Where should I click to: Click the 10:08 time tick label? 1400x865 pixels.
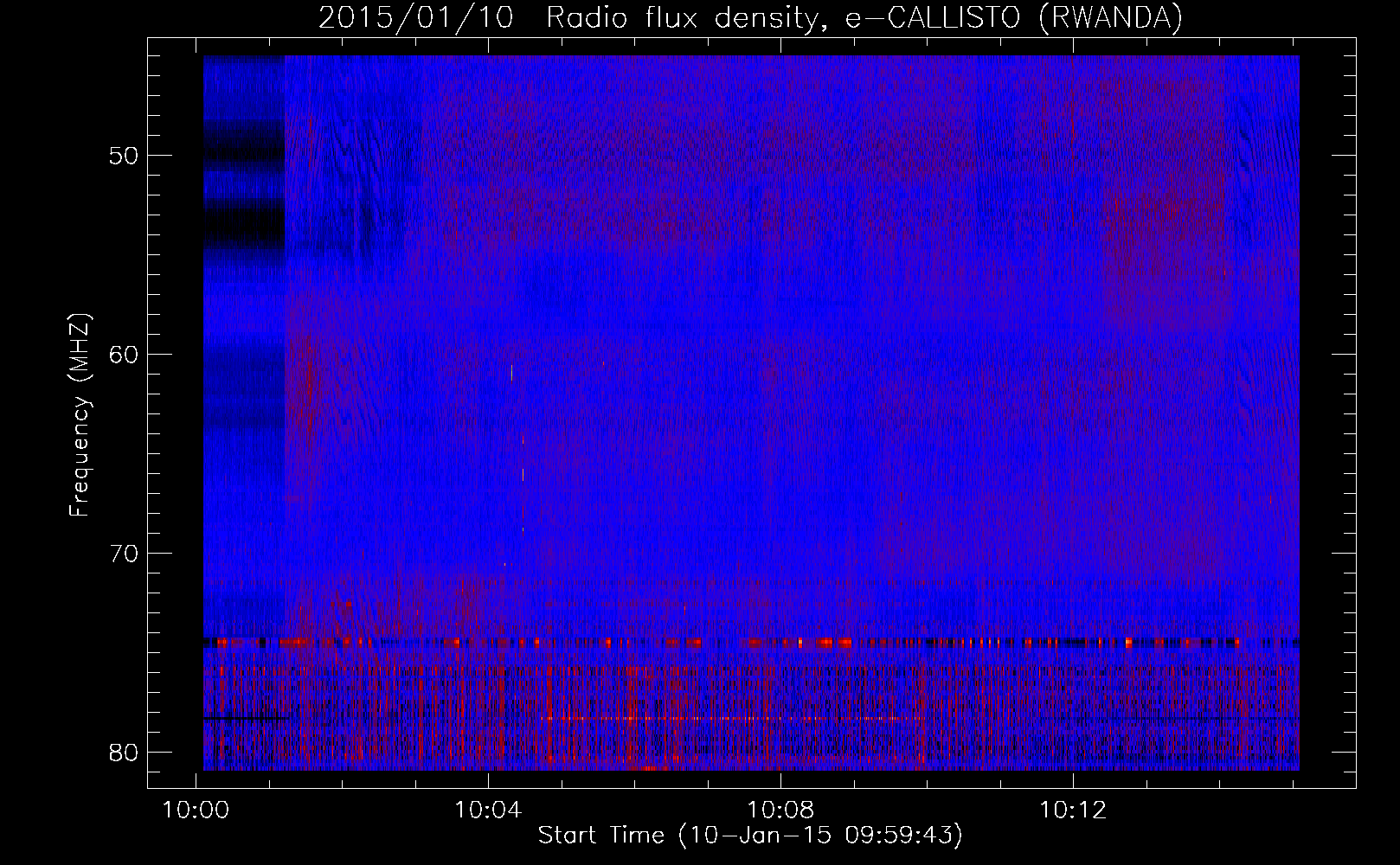780,811
